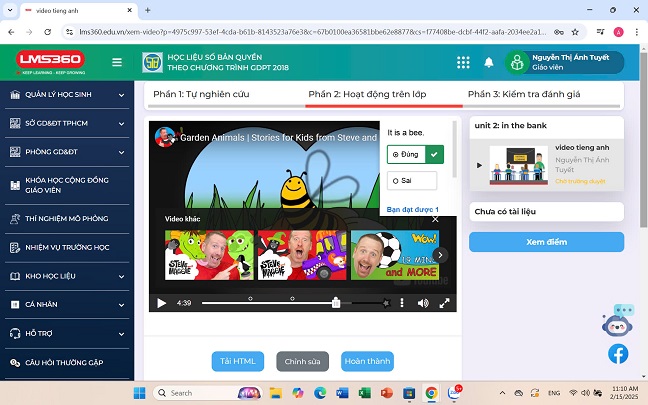This screenshot has height=405, width=648.
Task: Open CÂU HỎI THƯỜNG GẶP menu
Action: click(x=67, y=362)
